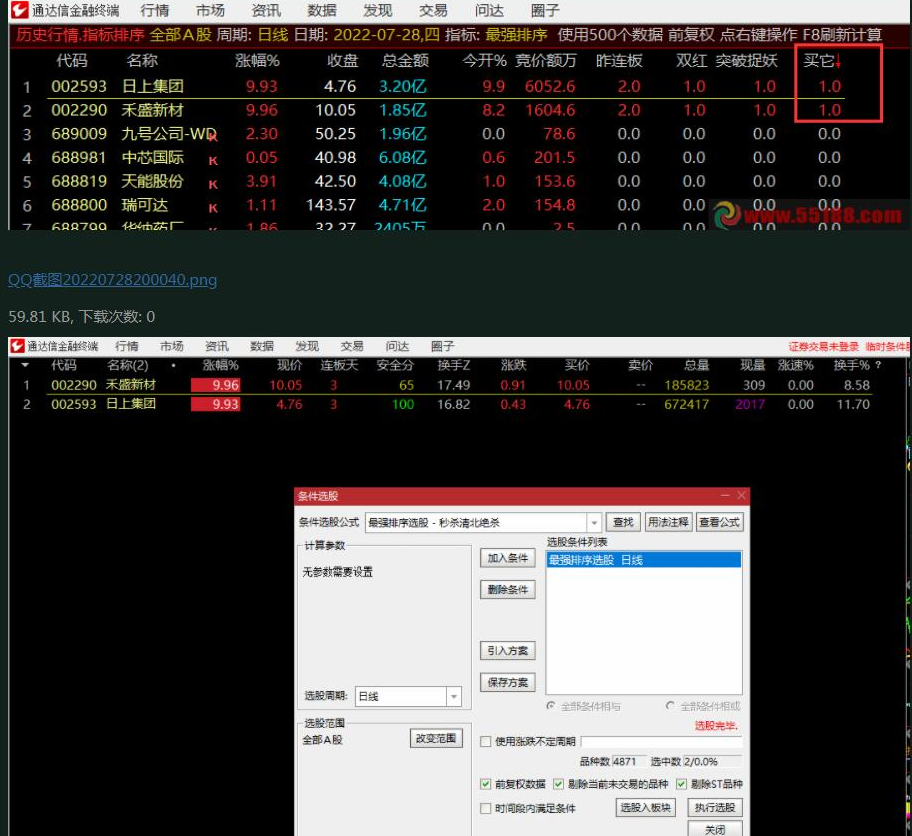Click the 用法注释 button

click(x=668, y=522)
